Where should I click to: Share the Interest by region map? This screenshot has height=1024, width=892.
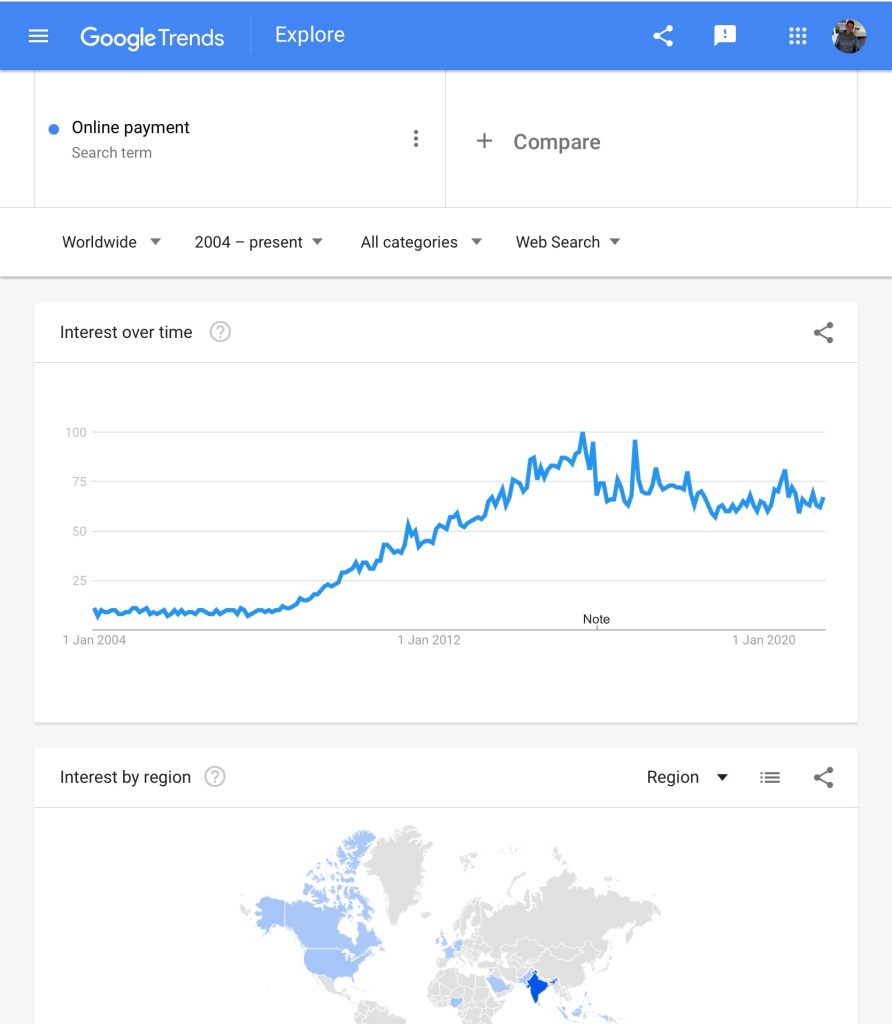click(x=823, y=777)
